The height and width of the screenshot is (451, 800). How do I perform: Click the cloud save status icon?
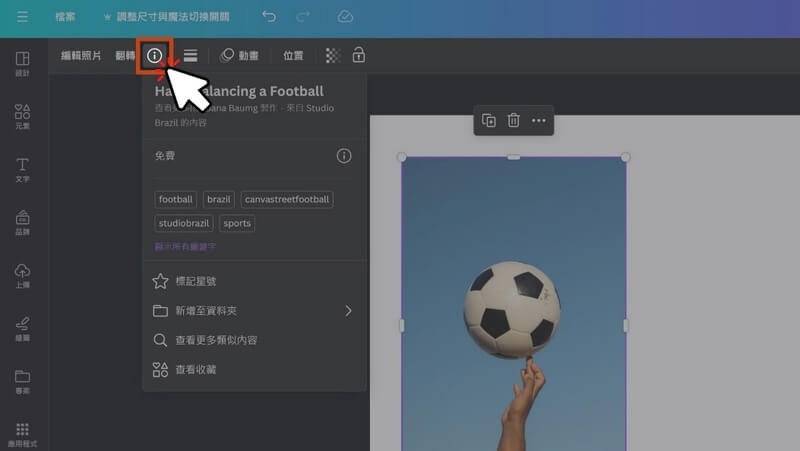(345, 17)
